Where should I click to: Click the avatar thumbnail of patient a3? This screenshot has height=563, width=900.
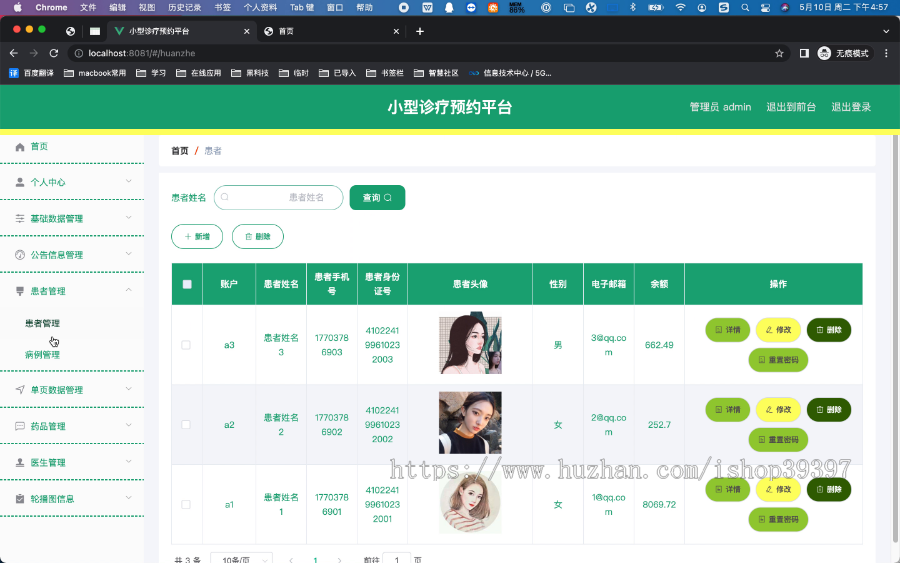pyautogui.click(x=470, y=343)
